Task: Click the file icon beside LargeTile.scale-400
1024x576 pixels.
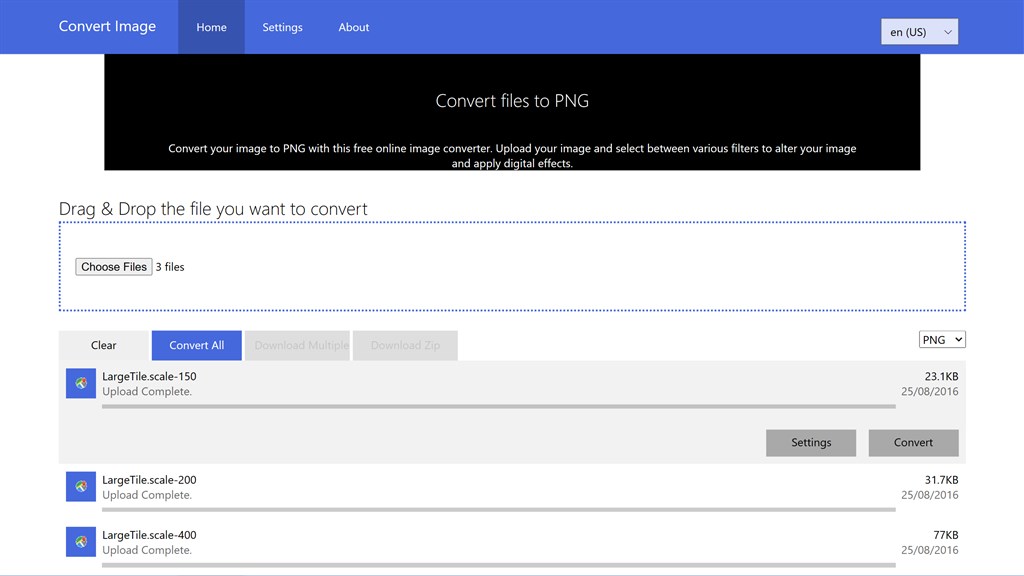Action: [x=80, y=541]
